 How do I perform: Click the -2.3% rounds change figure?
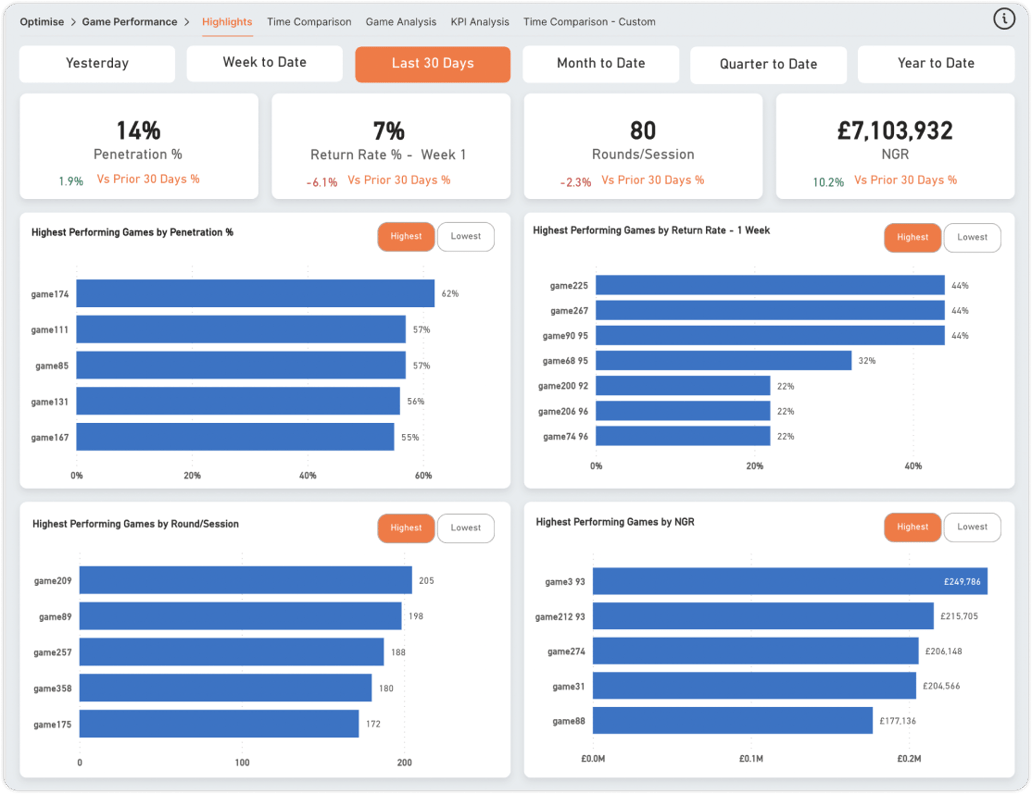tap(575, 182)
